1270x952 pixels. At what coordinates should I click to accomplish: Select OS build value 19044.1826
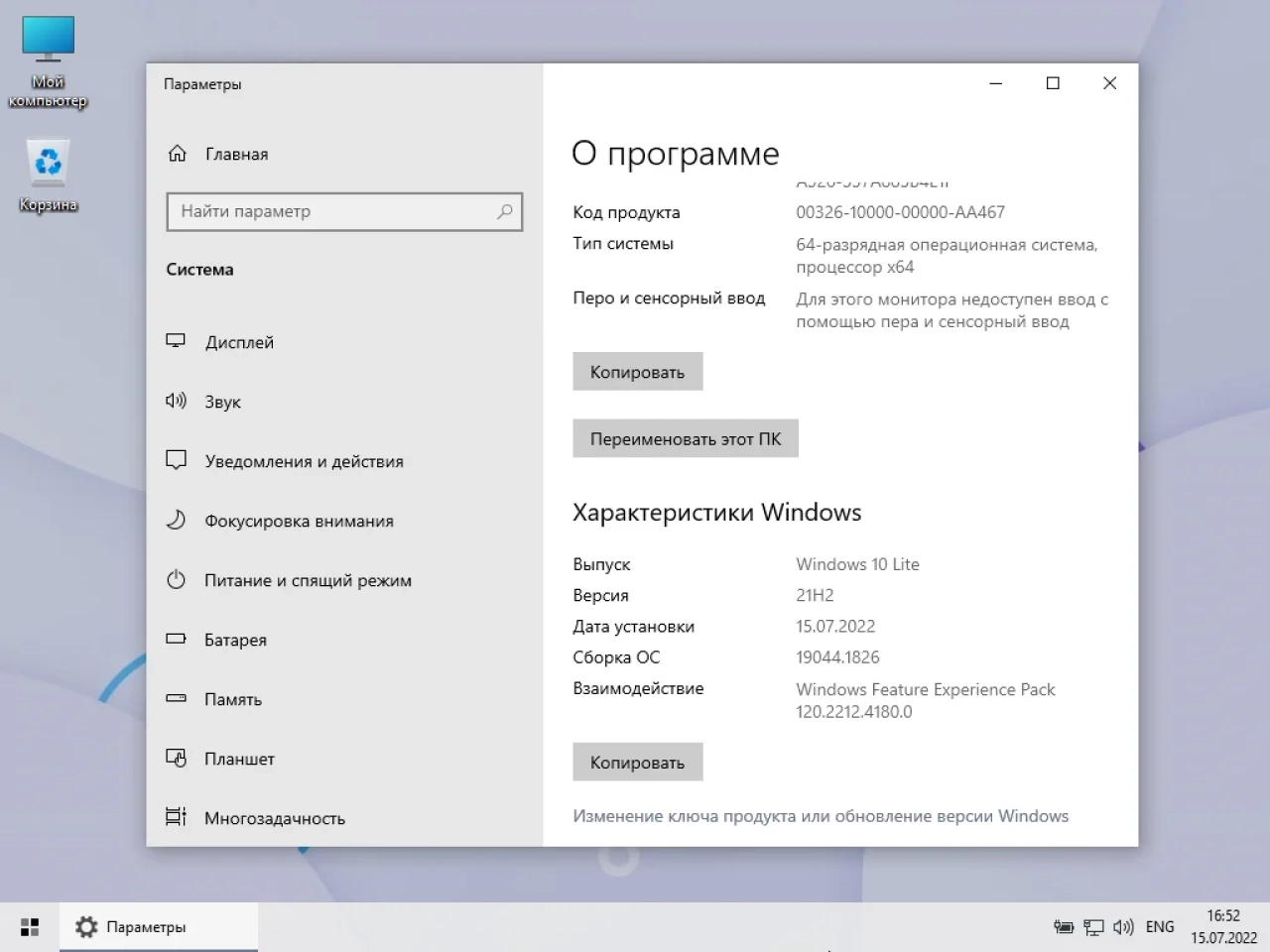pyautogui.click(x=837, y=657)
